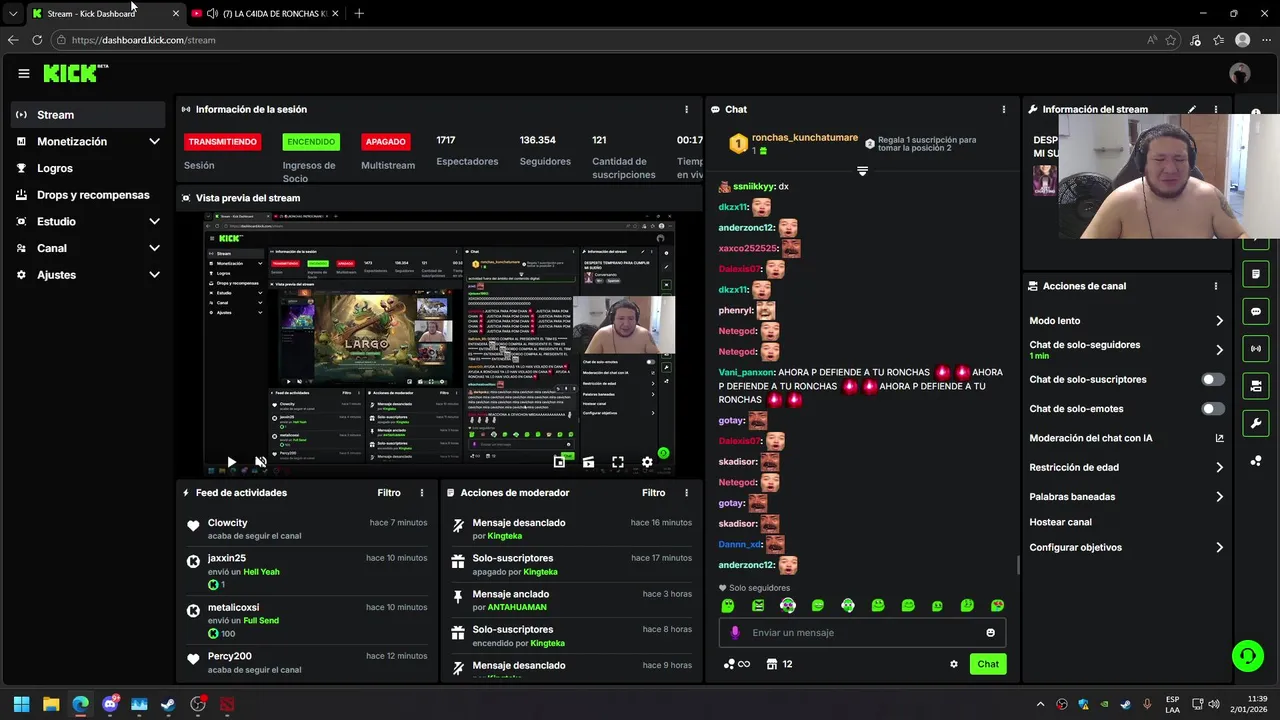Open Steam from the taskbar
The image size is (1280, 720).
pyautogui.click(x=168, y=704)
